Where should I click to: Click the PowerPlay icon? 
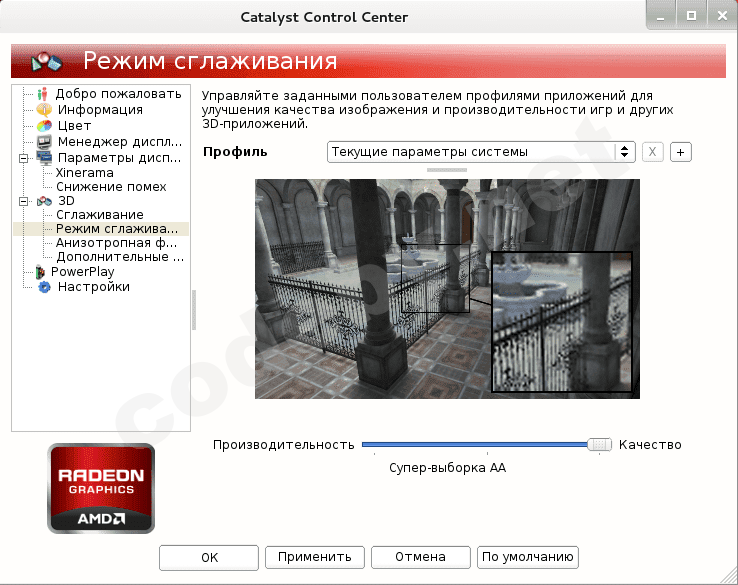pos(40,272)
